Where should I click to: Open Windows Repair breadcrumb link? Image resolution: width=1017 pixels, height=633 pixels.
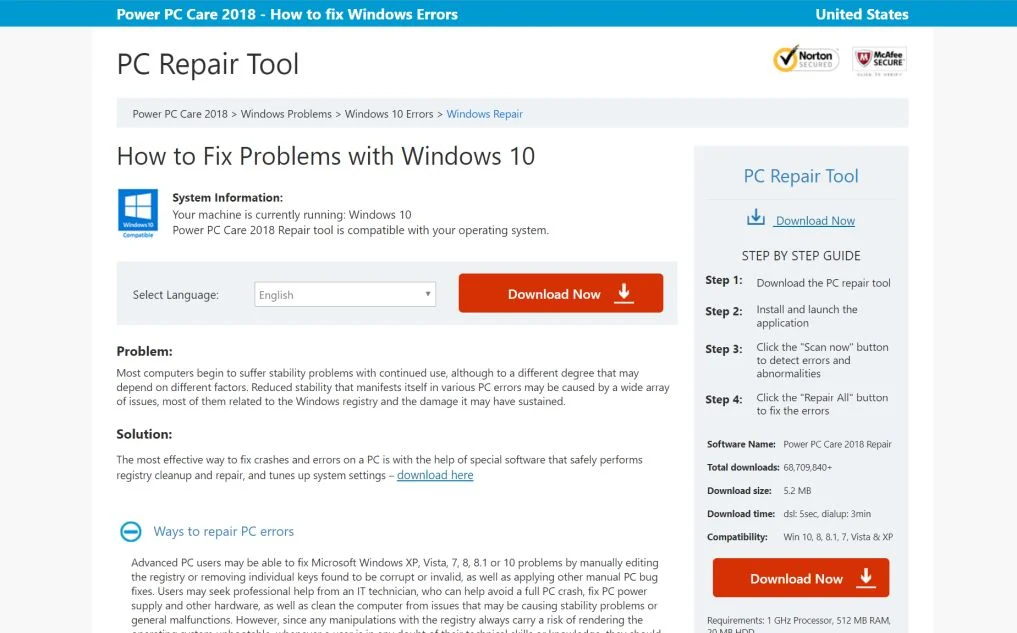pos(485,114)
